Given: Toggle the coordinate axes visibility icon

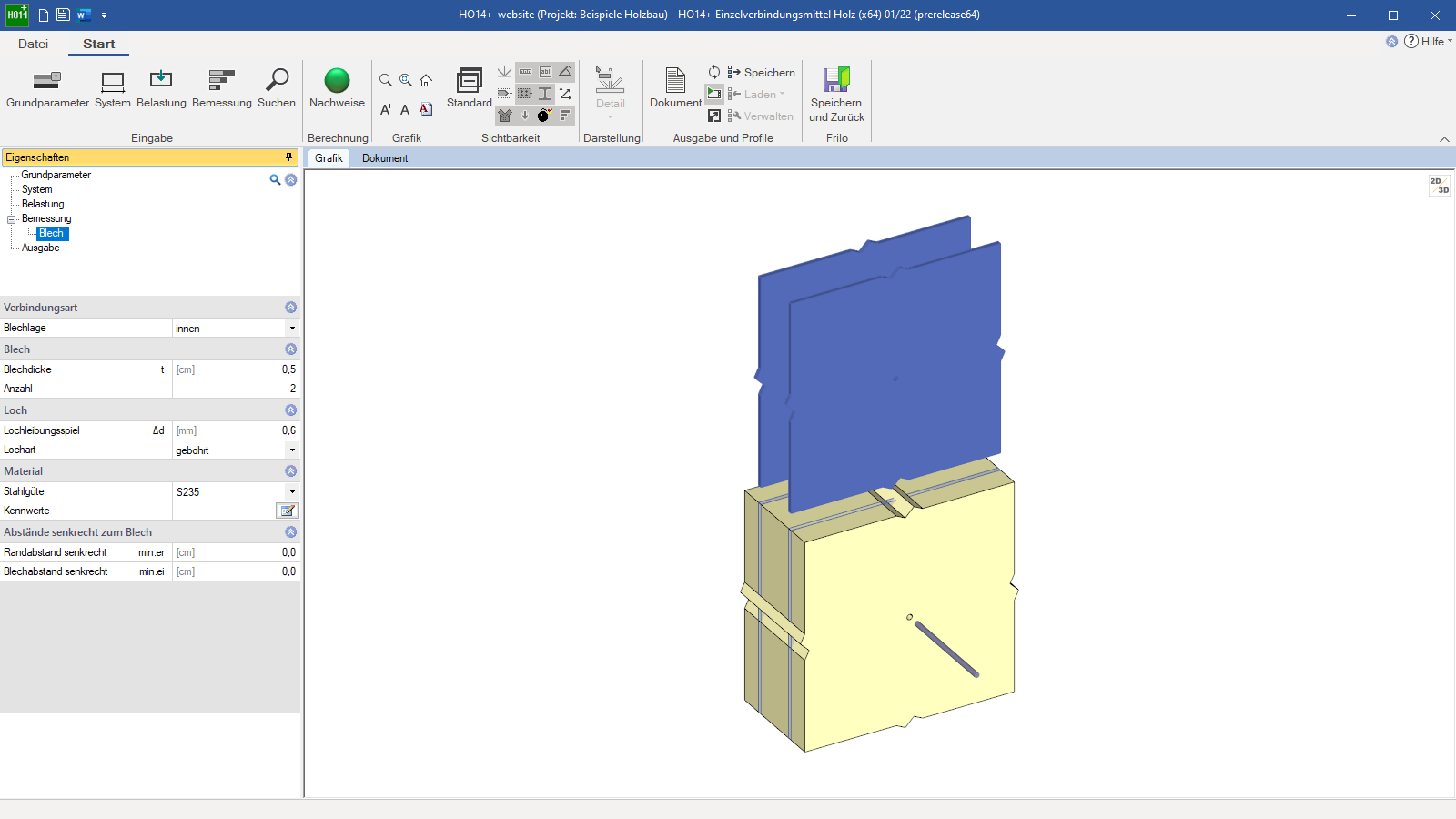Looking at the screenshot, I should pyautogui.click(x=565, y=94).
